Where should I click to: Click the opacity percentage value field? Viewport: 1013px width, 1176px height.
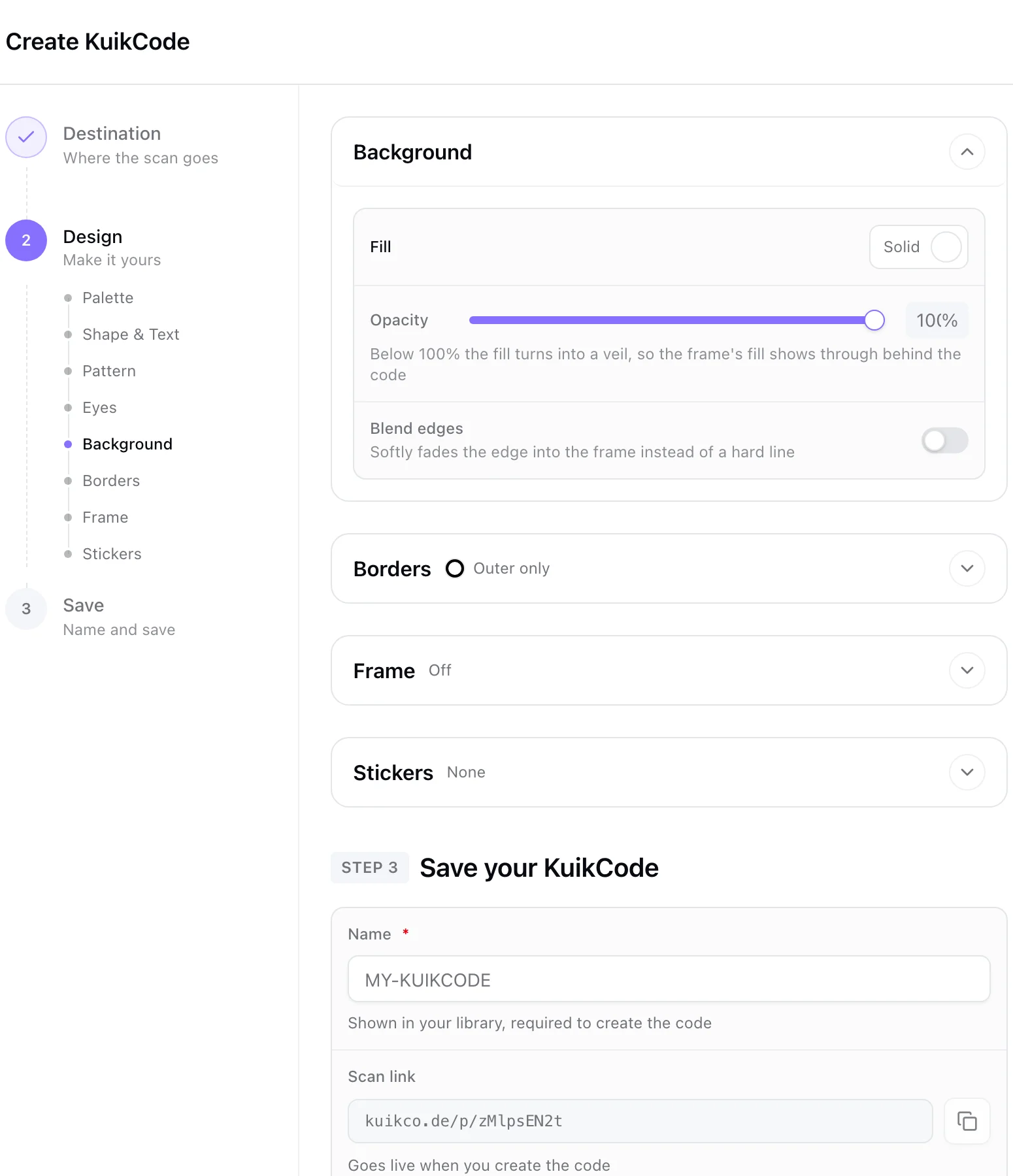pyautogui.click(x=937, y=320)
